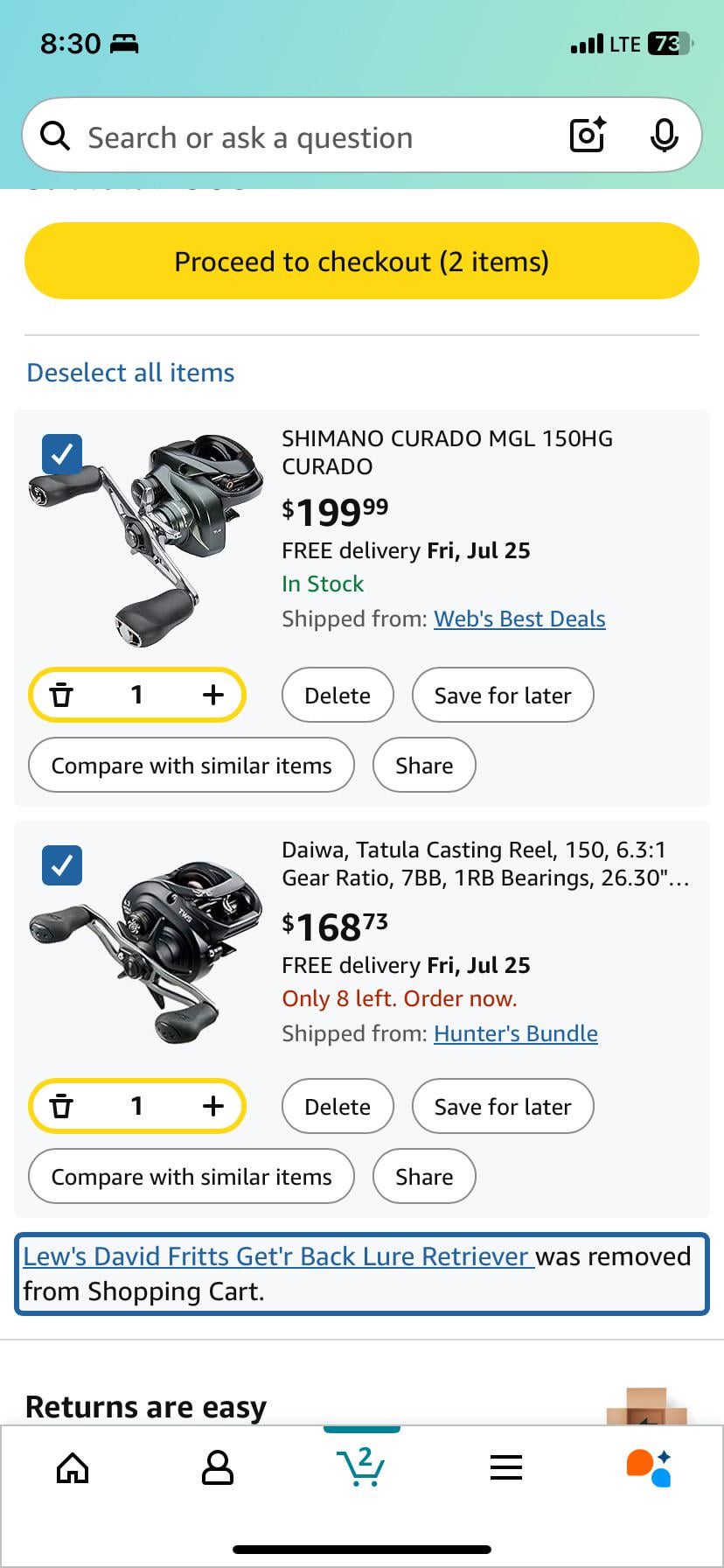Go to the Home tab
The image size is (724, 1568).
(x=73, y=1467)
